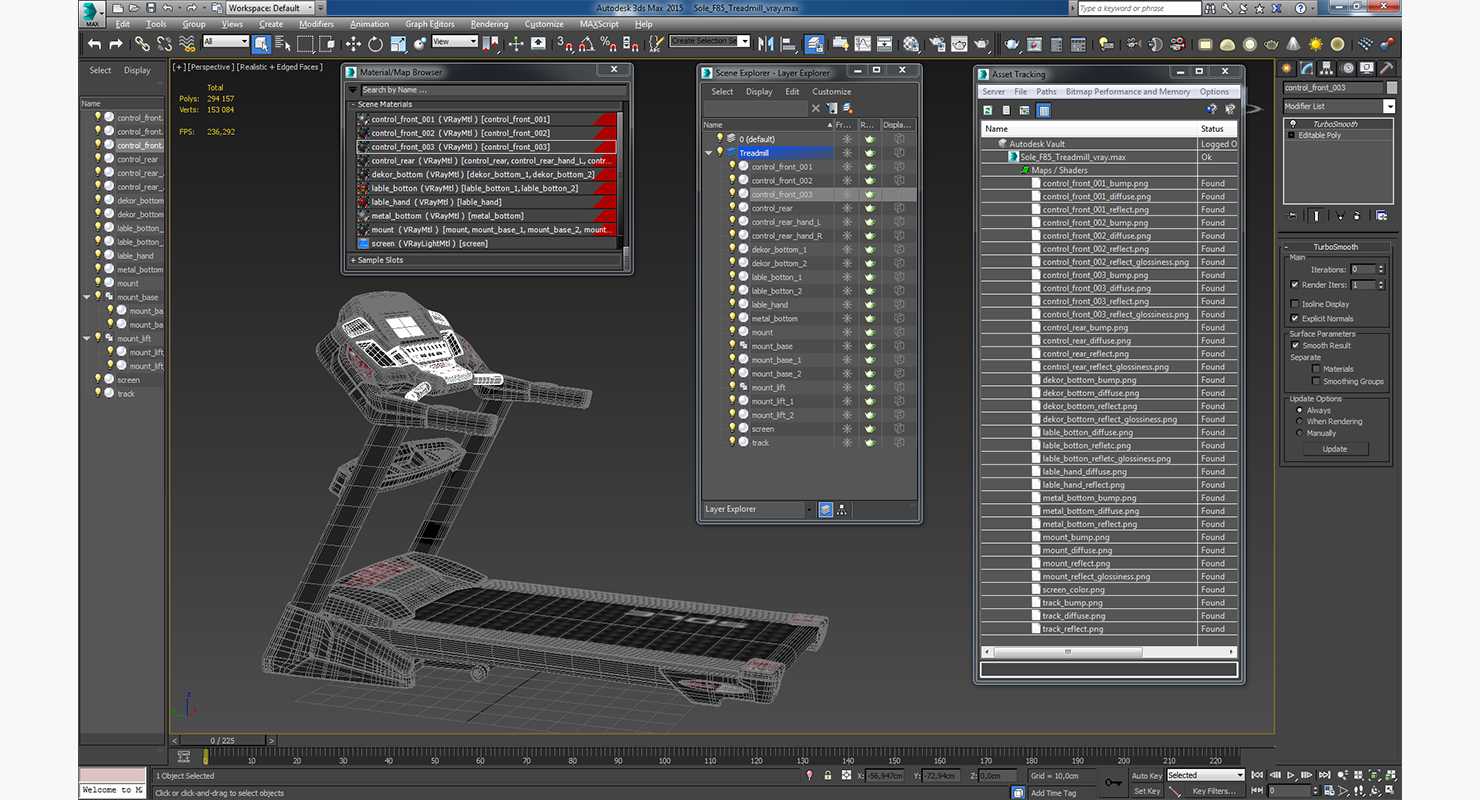Click the Update button in TurboSmooth
The width and height of the screenshot is (1480, 800).
coord(1335,449)
